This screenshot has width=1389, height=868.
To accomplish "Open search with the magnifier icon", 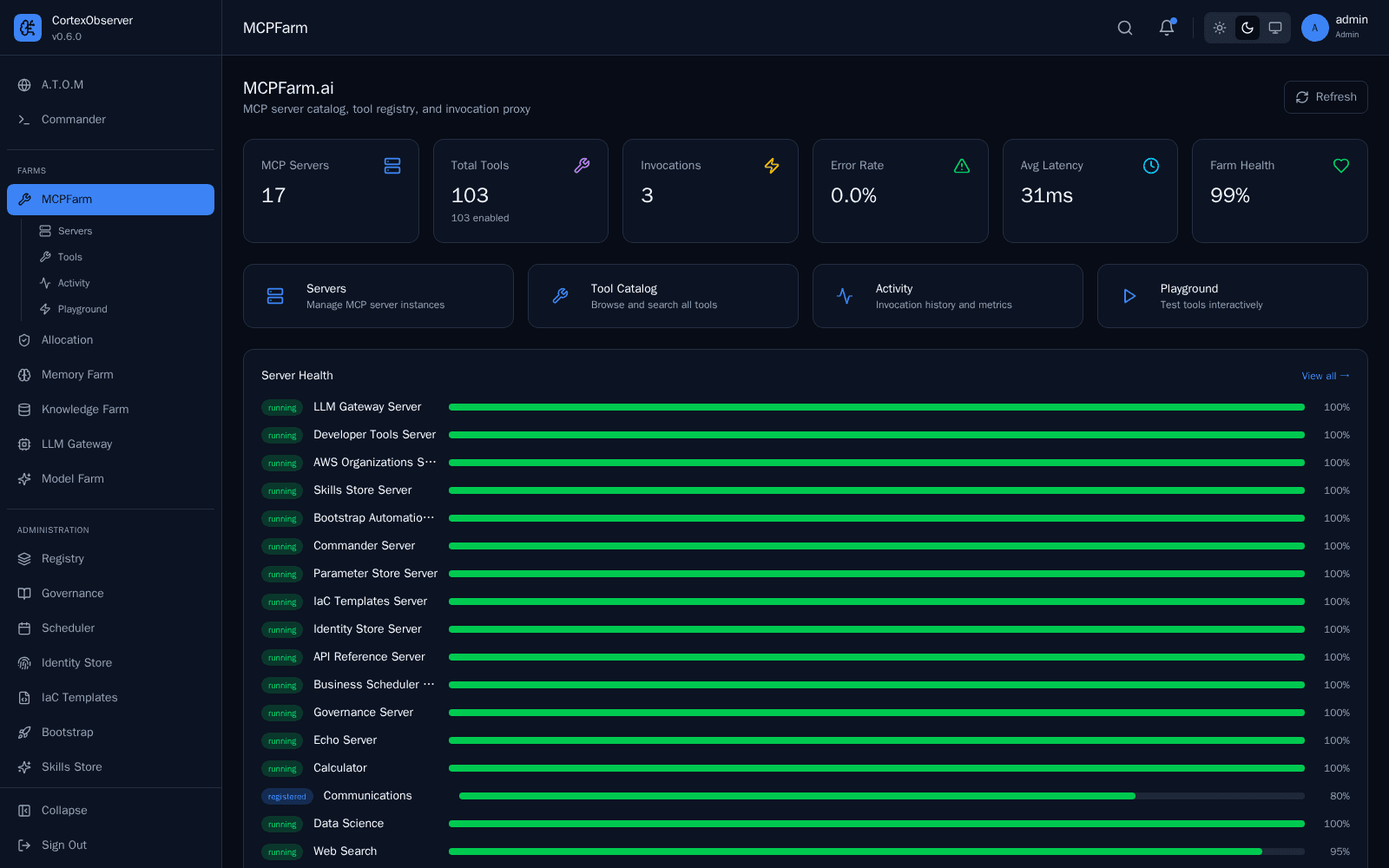I will click(x=1125, y=28).
